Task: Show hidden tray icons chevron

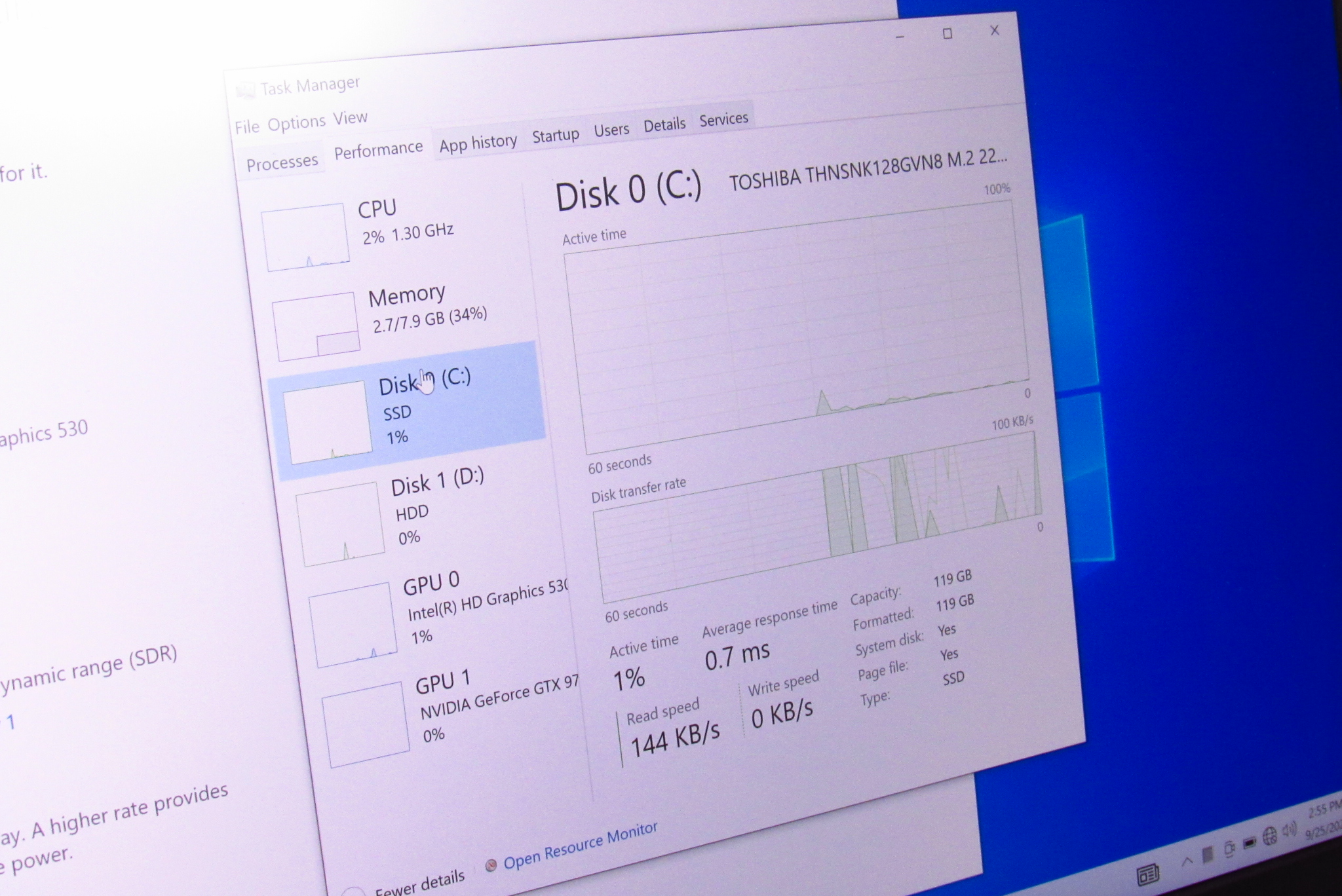Action: 1186,861
